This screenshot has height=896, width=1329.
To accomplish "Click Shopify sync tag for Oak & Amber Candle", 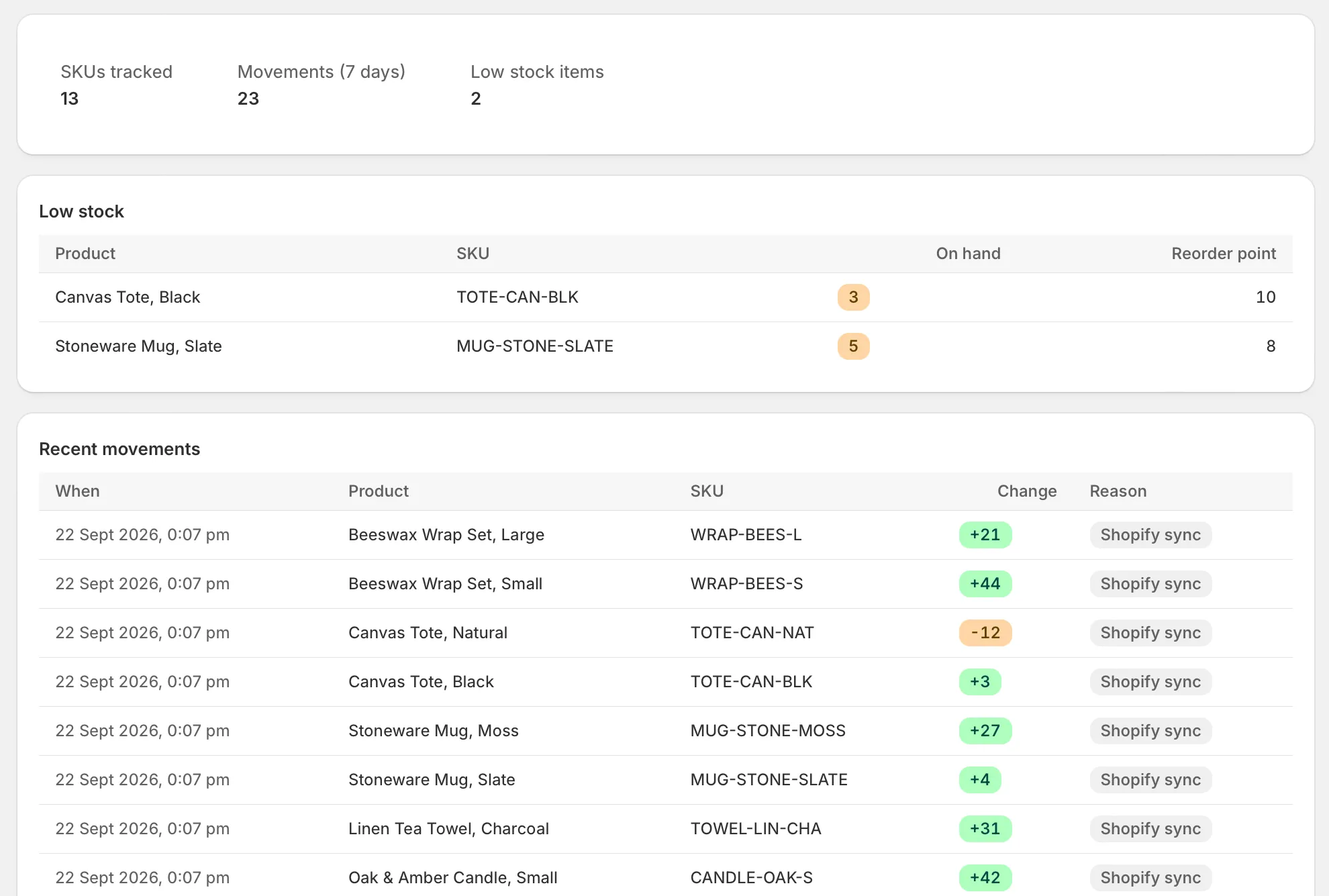I will [x=1150, y=878].
